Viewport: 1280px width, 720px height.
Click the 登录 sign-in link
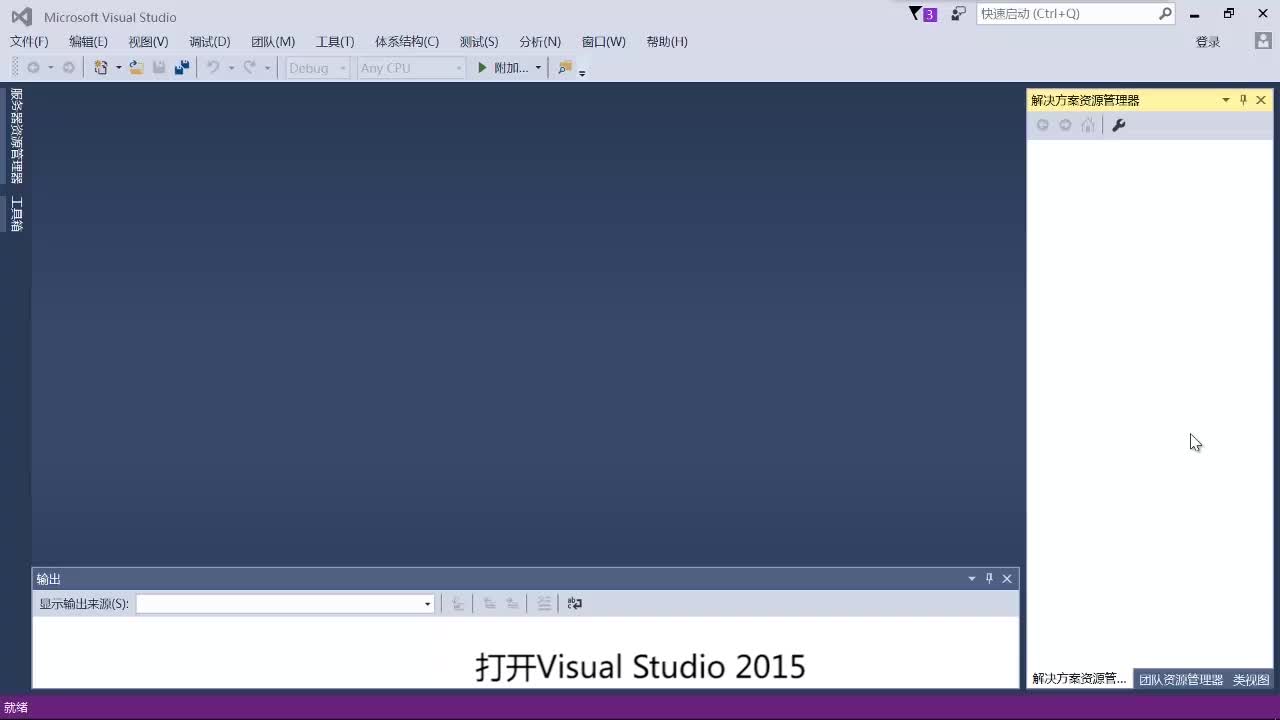pos(1208,42)
